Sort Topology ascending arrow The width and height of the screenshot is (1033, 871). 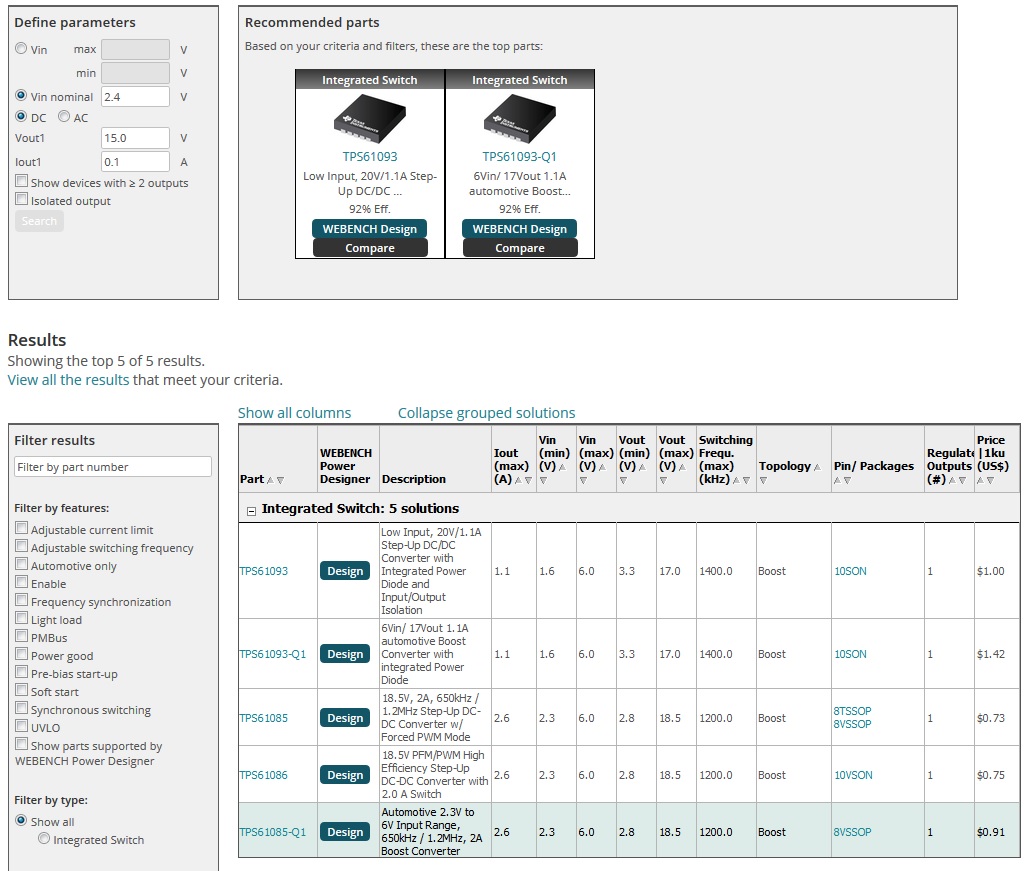[x=818, y=467]
